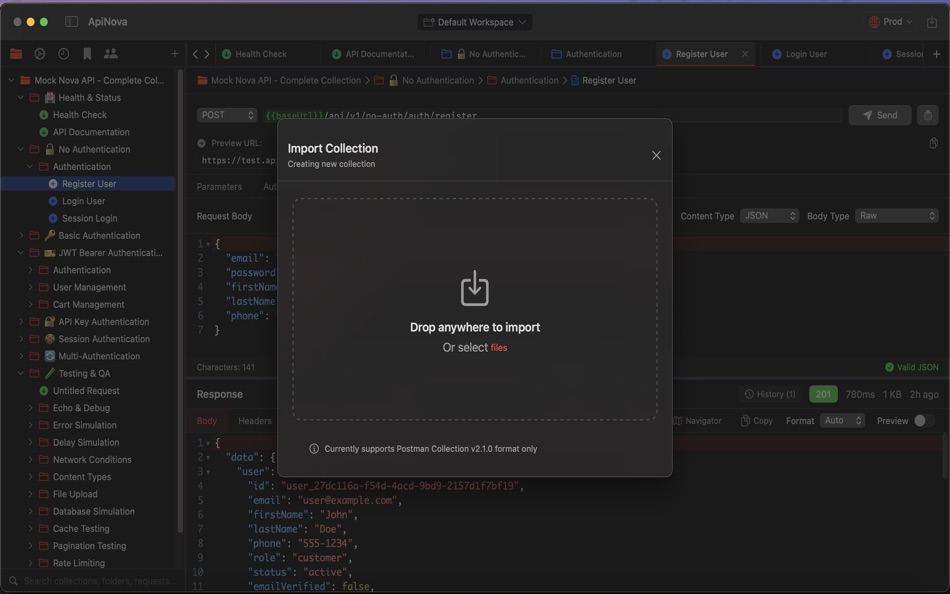Click the red 'files' link

[x=499, y=348]
